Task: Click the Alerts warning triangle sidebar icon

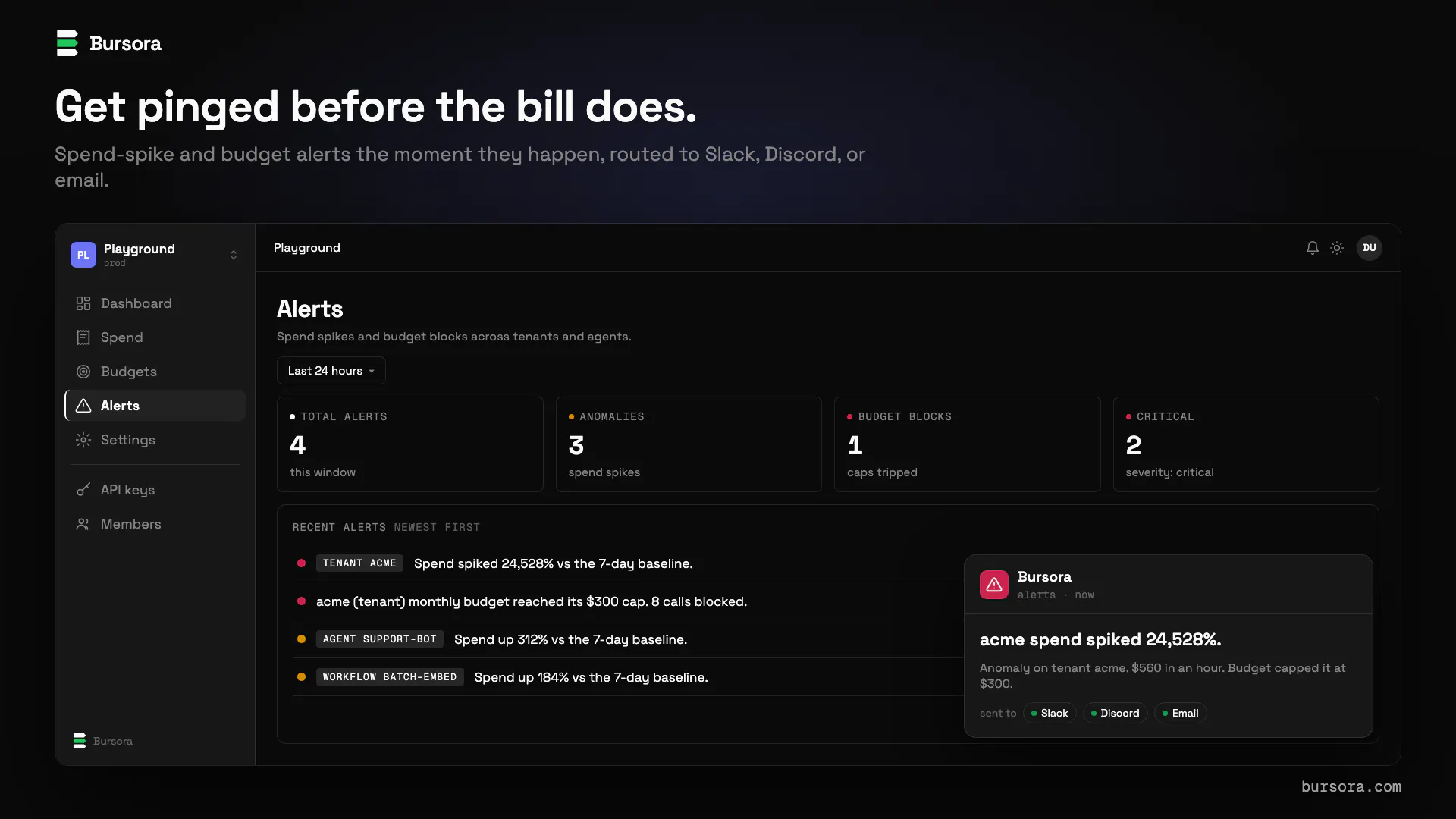Action: (83, 406)
